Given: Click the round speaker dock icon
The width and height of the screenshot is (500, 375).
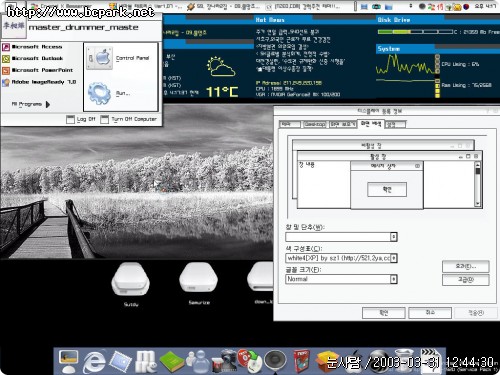Looking at the screenshot, I should click(x=275, y=361).
